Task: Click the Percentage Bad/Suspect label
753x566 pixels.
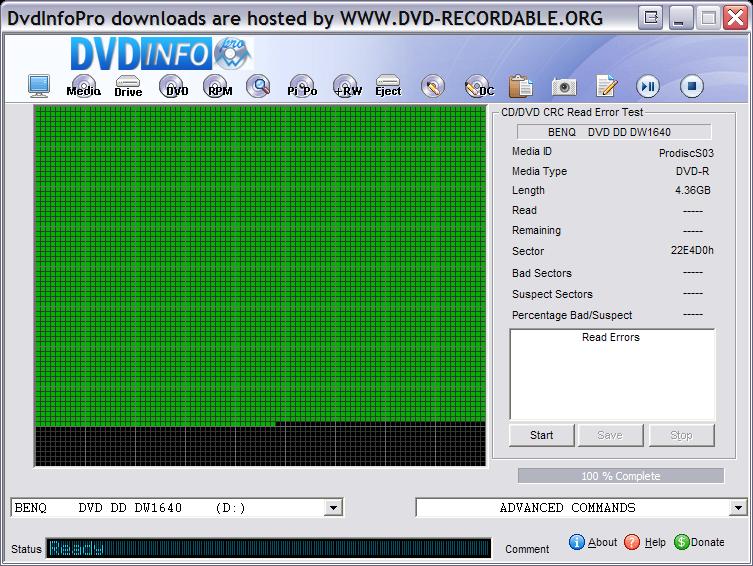Action: (x=572, y=315)
